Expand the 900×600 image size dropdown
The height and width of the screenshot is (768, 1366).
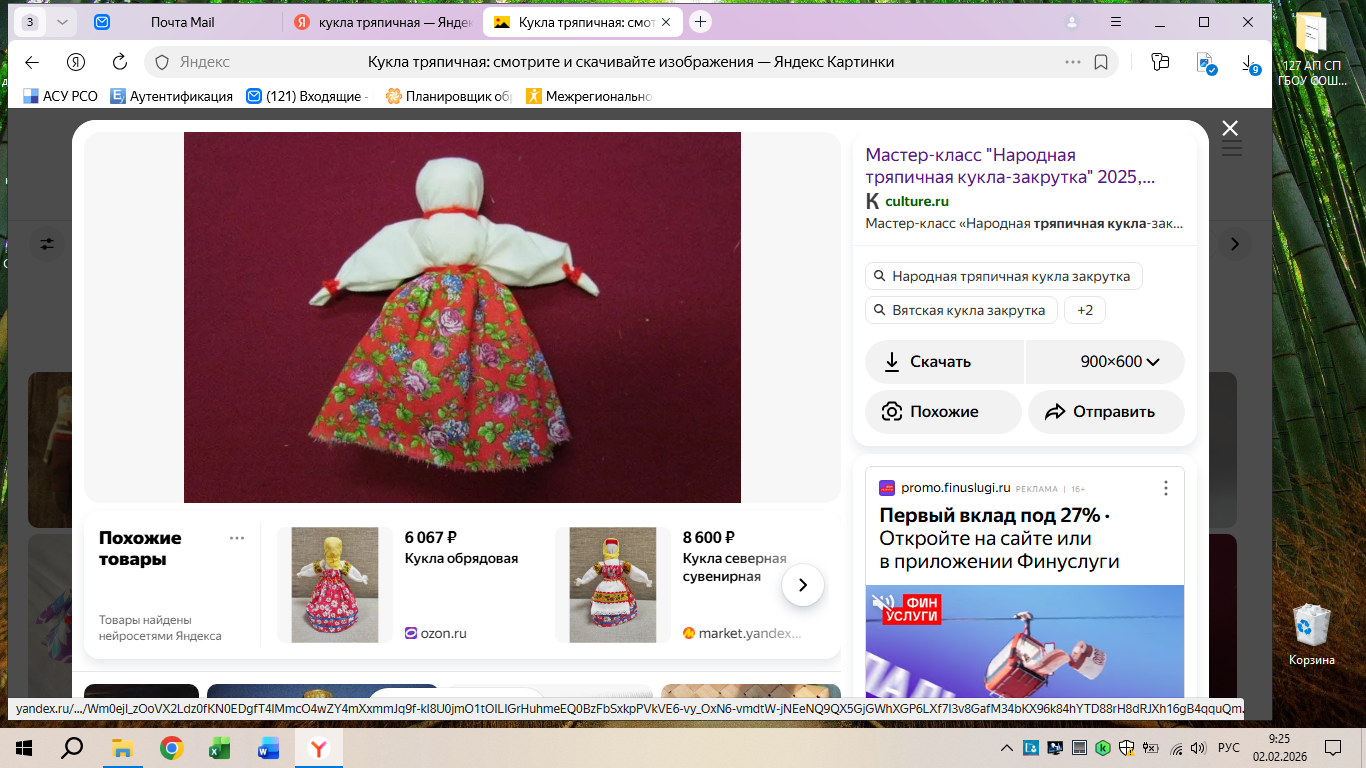(1105, 362)
